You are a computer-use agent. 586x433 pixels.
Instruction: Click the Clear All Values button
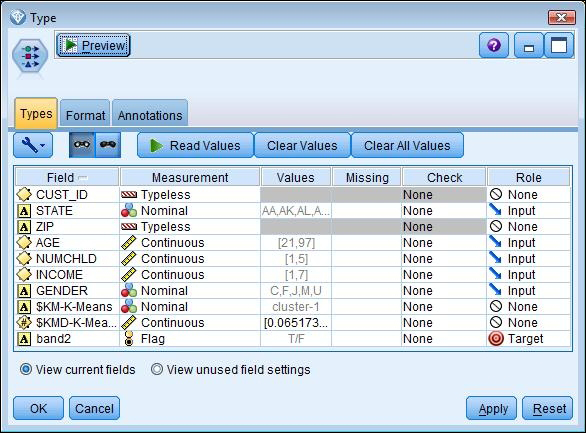point(407,145)
